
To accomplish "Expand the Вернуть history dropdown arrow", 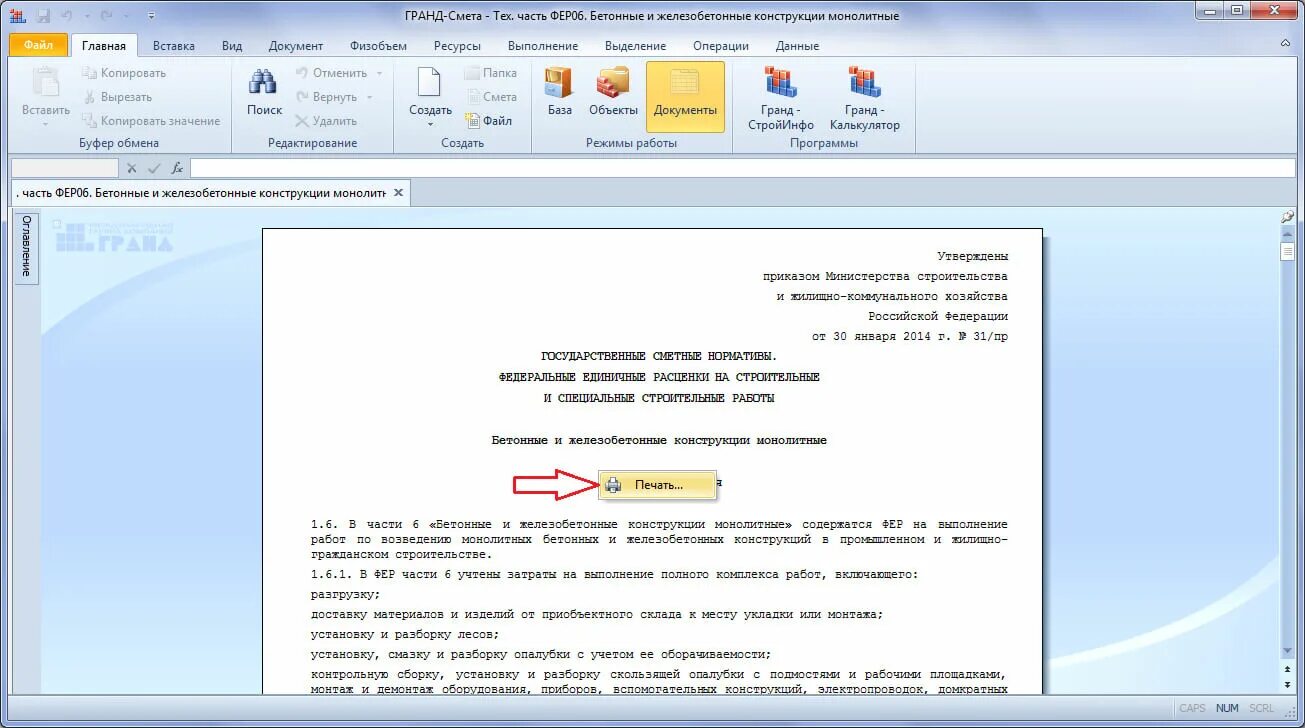I will pos(369,97).
